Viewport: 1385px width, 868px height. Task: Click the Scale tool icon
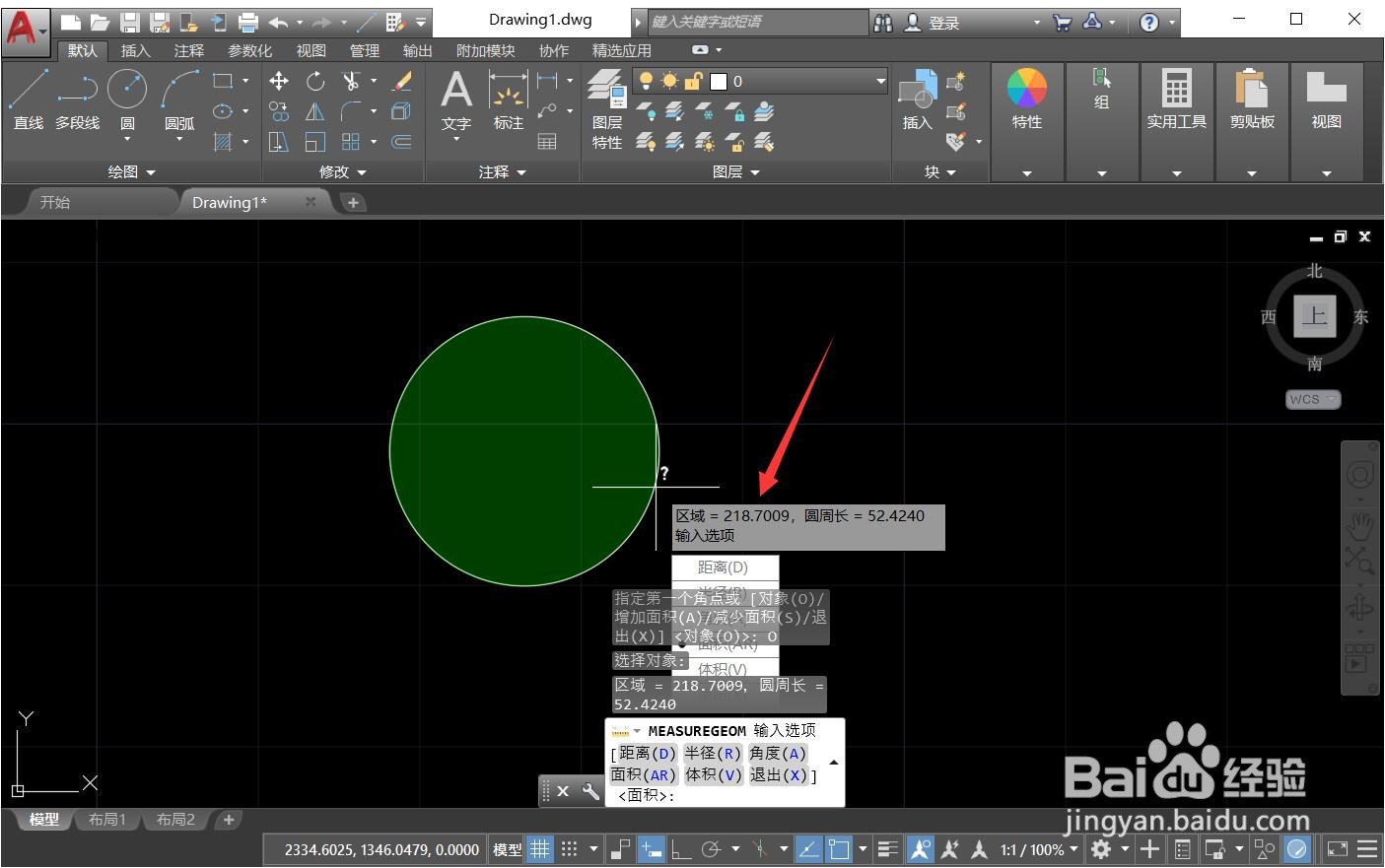click(x=314, y=142)
